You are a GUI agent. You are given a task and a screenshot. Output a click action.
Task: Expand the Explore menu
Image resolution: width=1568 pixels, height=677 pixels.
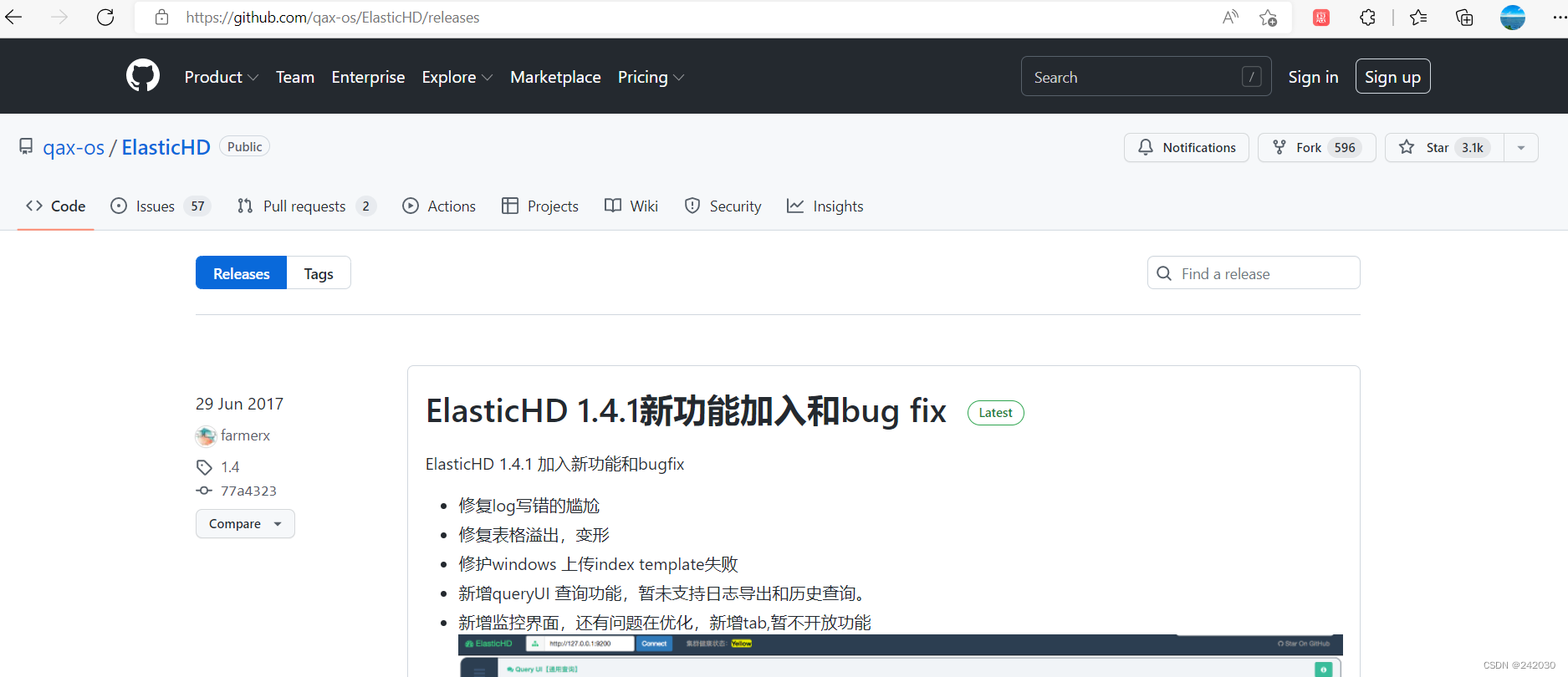(457, 77)
